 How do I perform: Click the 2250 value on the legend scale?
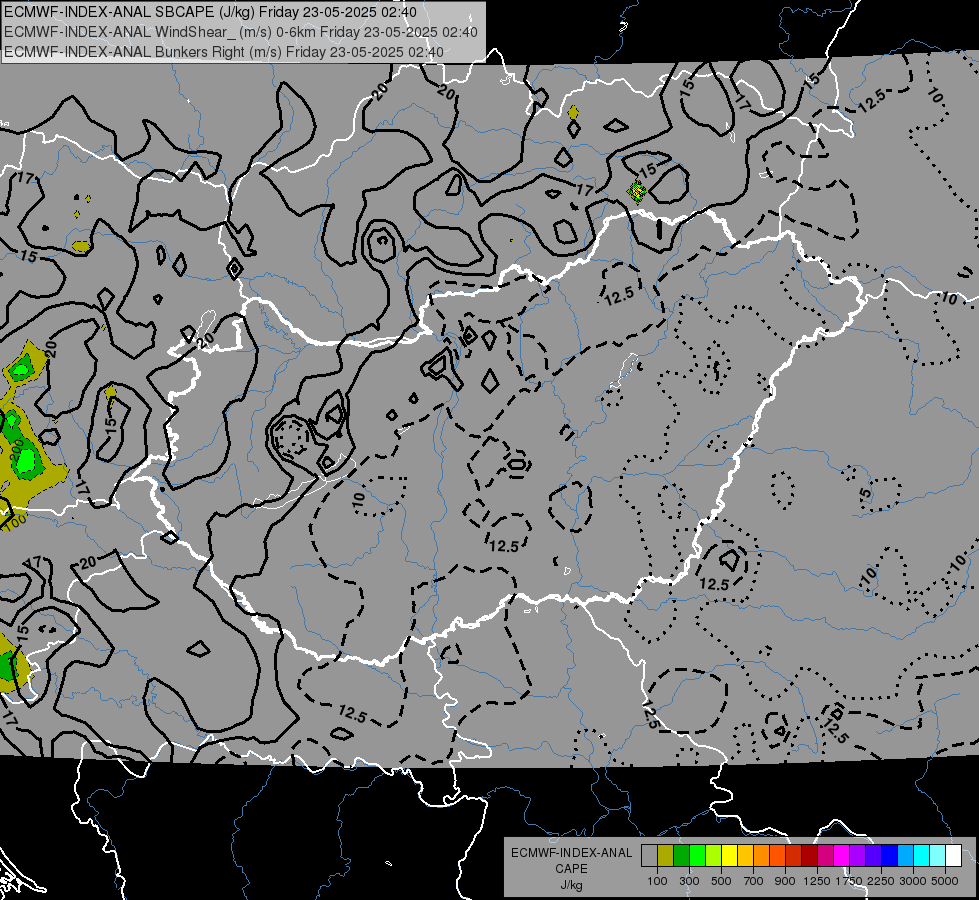880,881
